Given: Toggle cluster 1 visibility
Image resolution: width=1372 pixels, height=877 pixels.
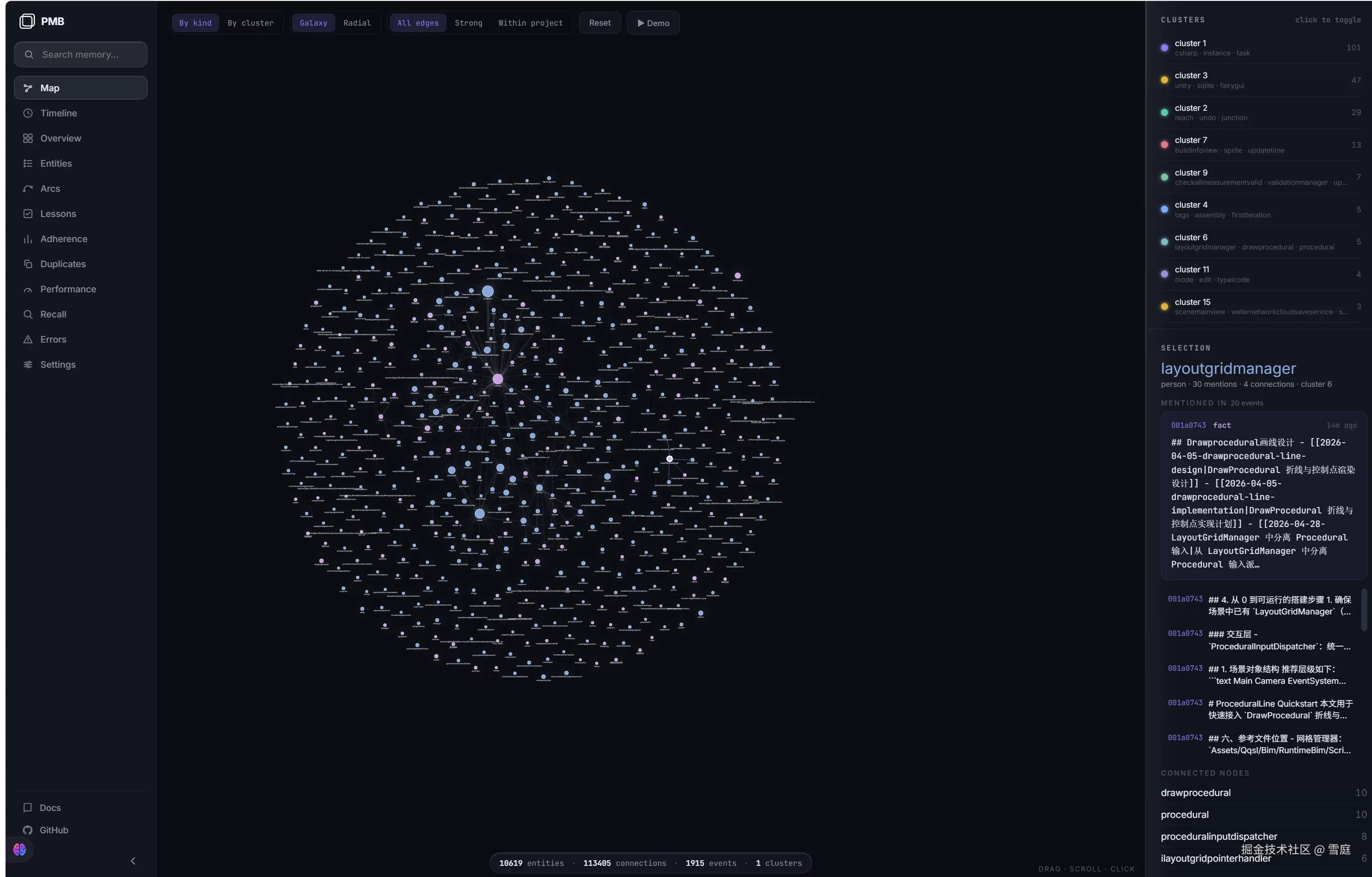Looking at the screenshot, I should click(x=1260, y=48).
